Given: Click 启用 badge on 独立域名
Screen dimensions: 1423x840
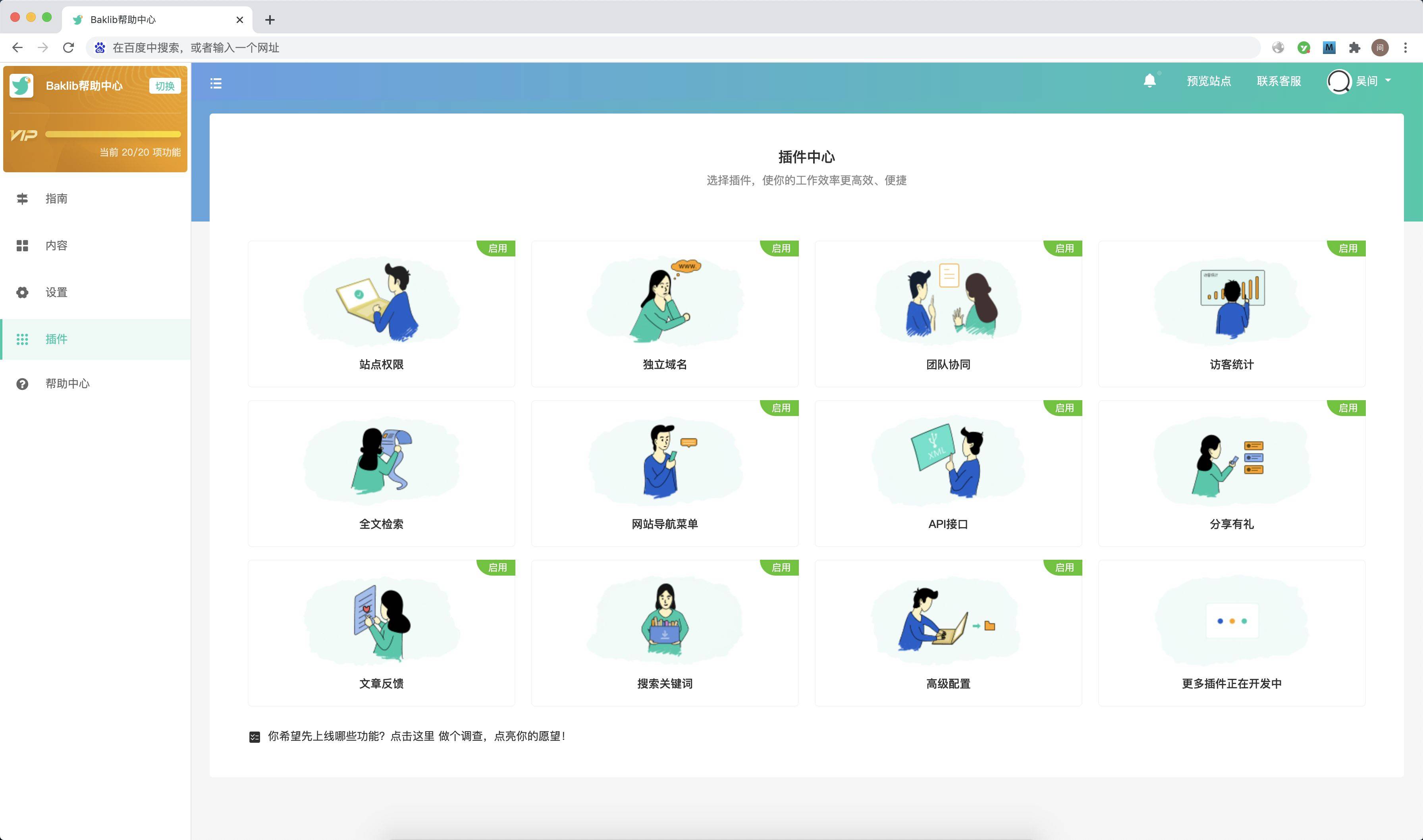Looking at the screenshot, I should tap(780, 249).
